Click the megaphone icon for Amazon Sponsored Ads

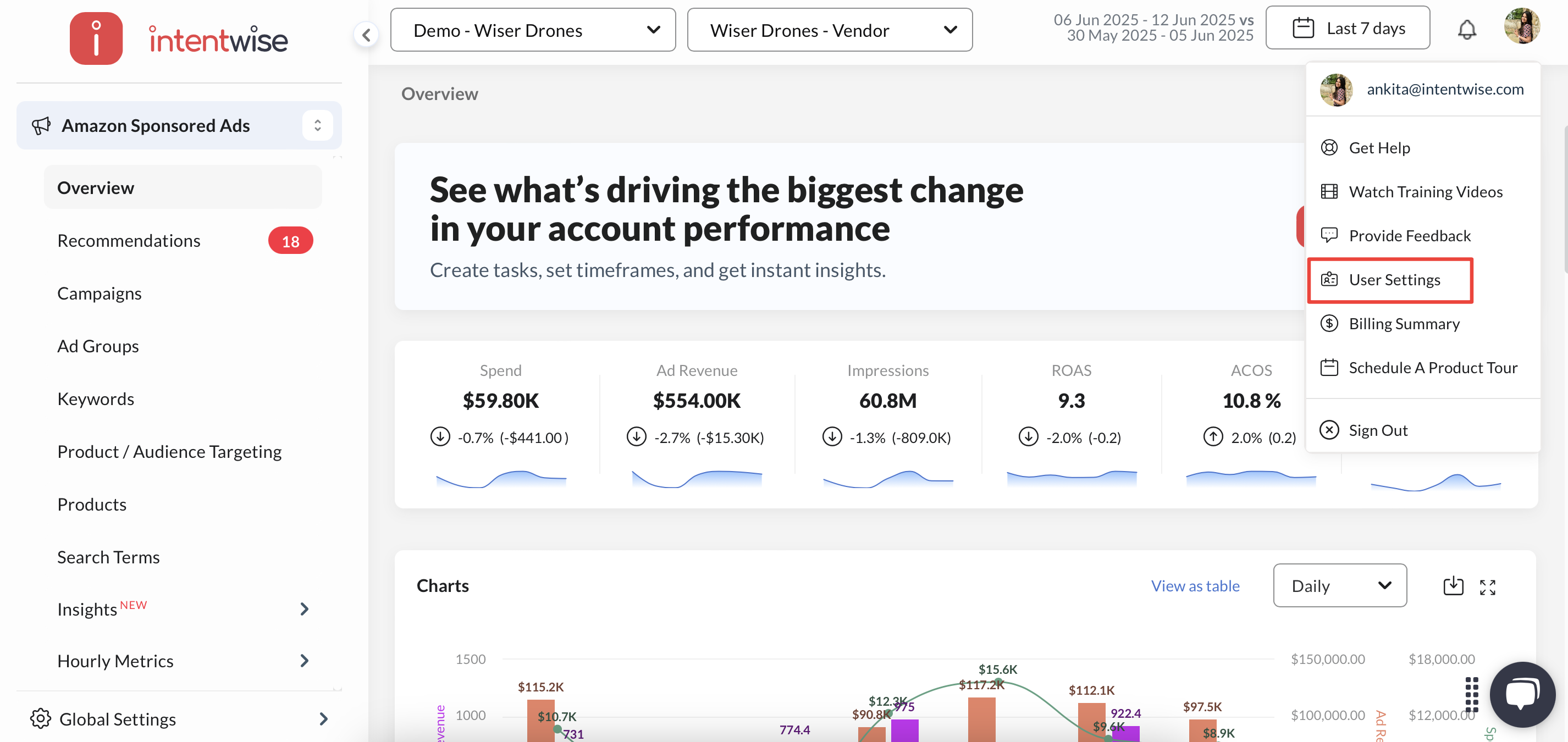[x=41, y=125]
